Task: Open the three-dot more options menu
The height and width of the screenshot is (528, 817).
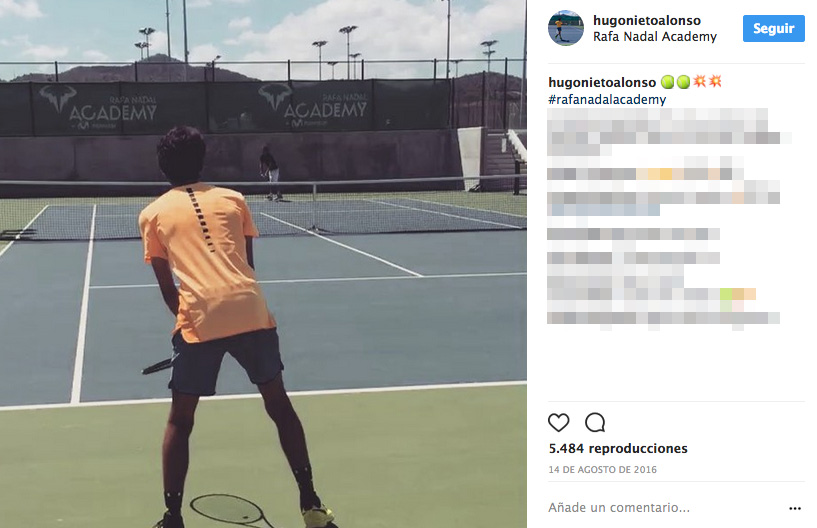Action: [795, 508]
